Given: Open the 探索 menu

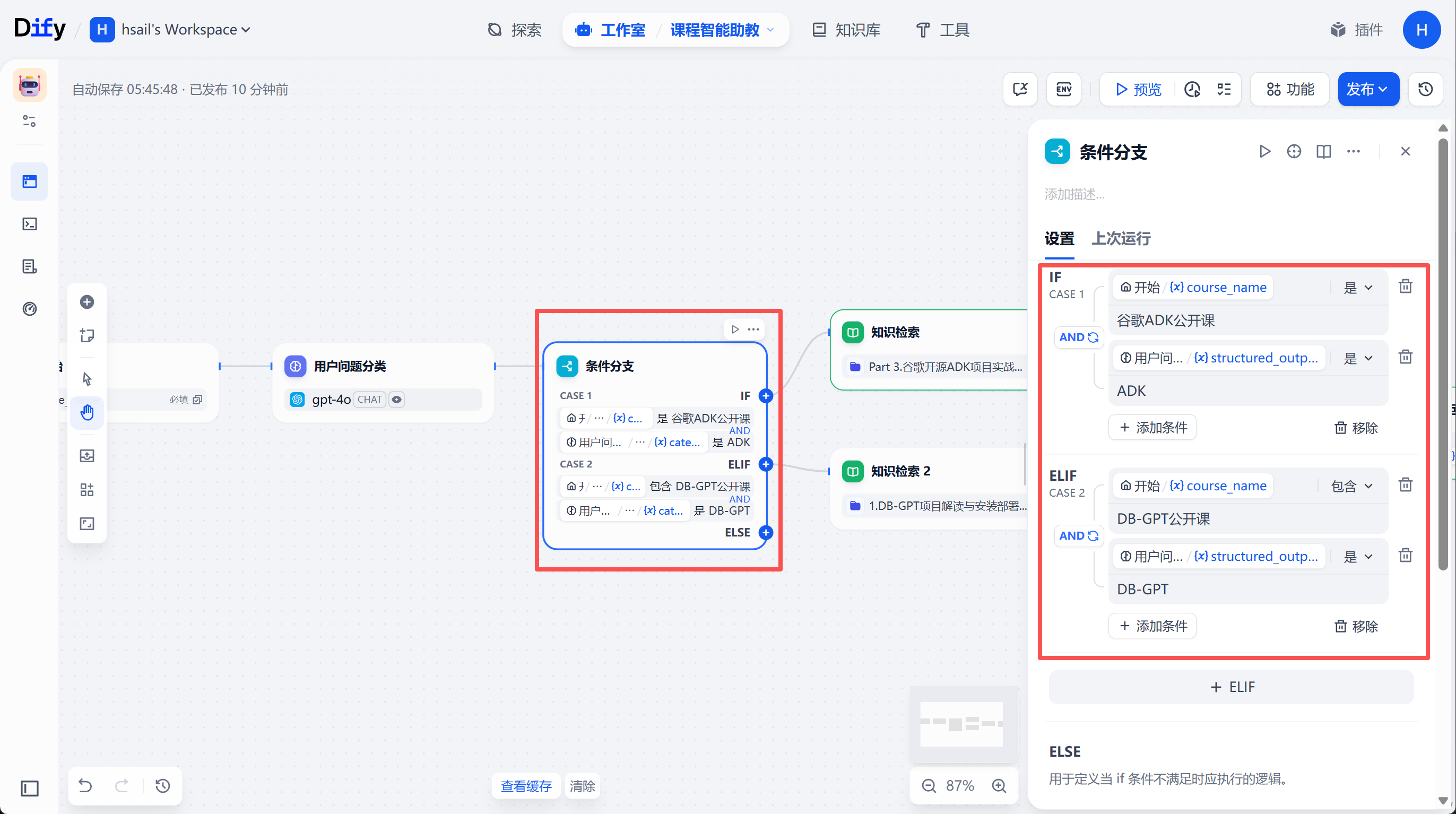Looking at the screenshot, I should coord(514,29).
